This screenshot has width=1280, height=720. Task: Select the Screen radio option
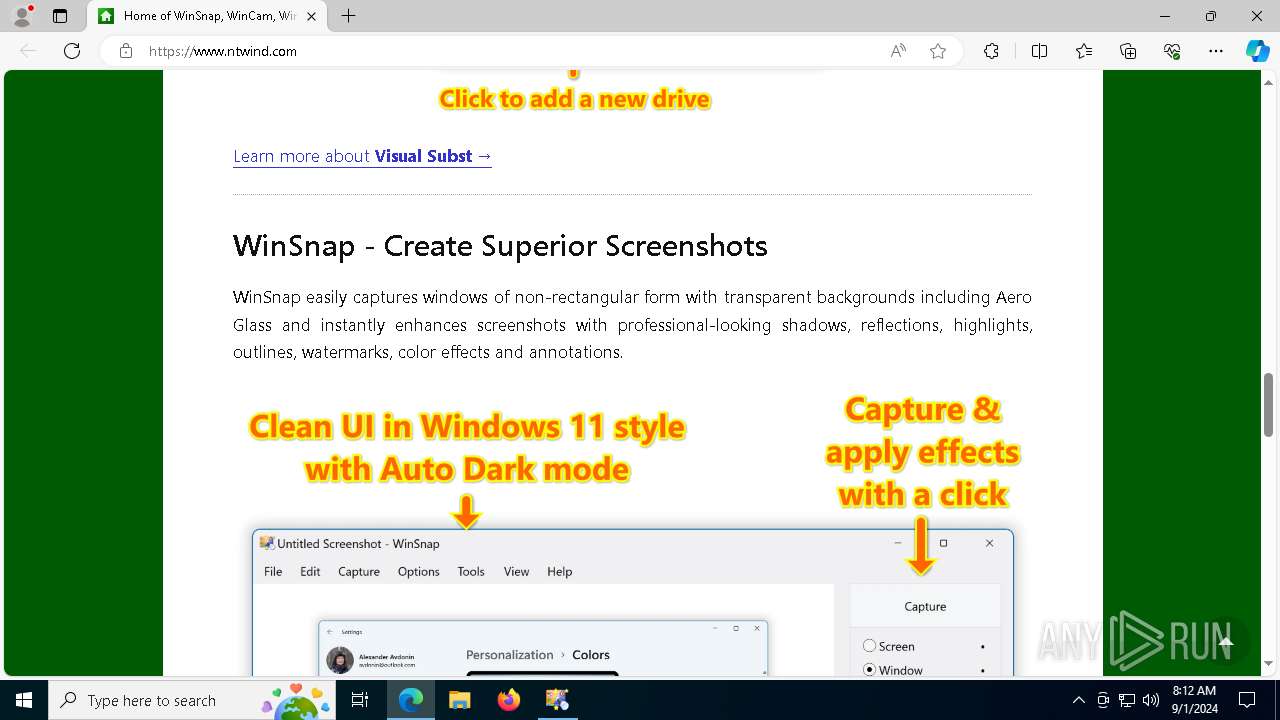click(869, 646)
